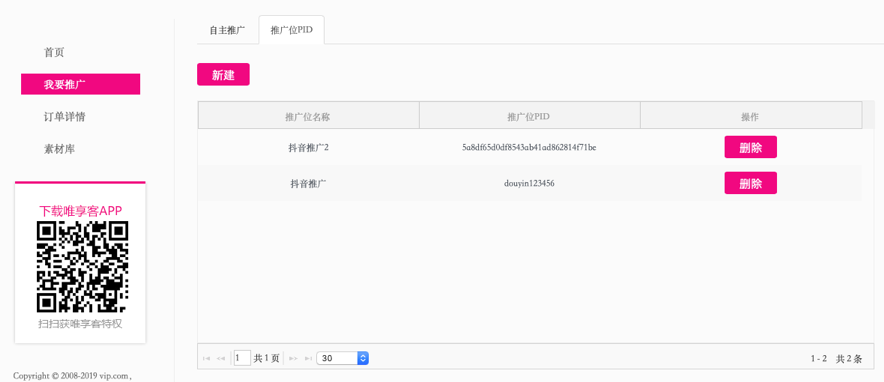Go to last page pagination icon
This screenshot has width=884, height=382.
click(308, 358)
